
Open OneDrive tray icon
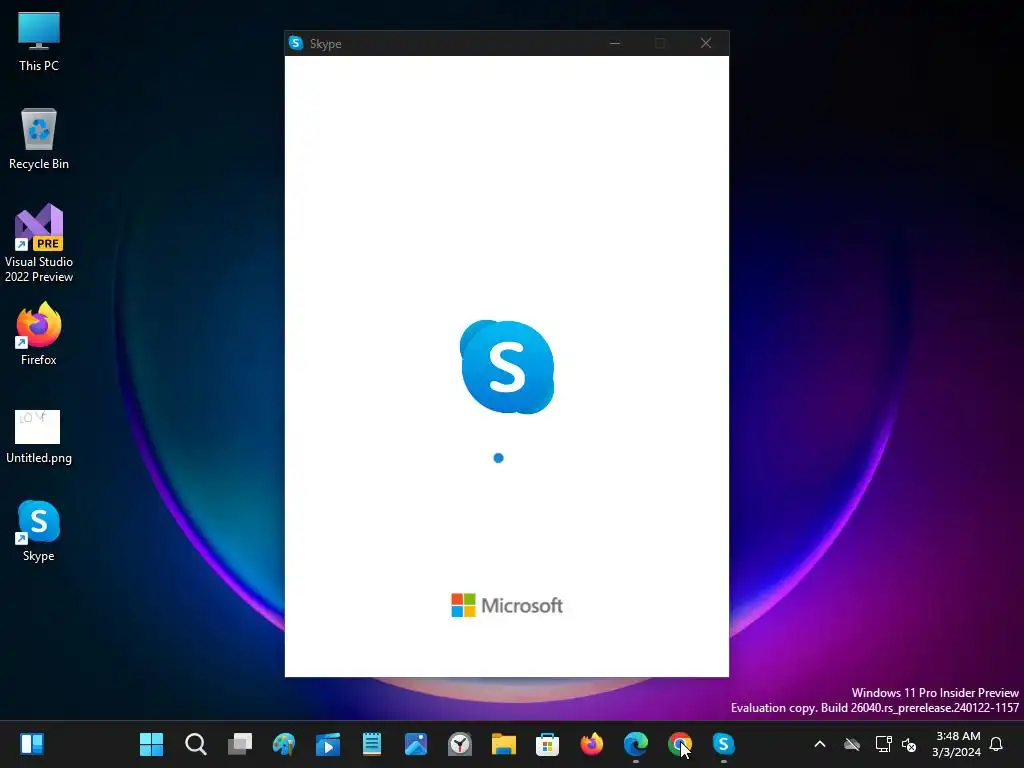852,744
